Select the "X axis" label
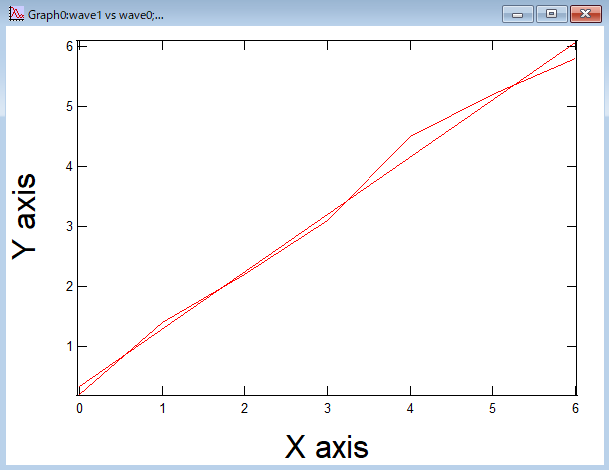 327,446
